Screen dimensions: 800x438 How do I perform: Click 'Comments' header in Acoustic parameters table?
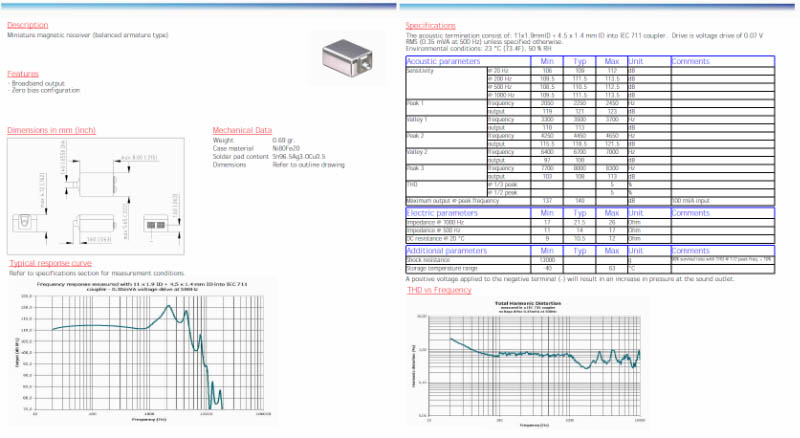(690, 61)
